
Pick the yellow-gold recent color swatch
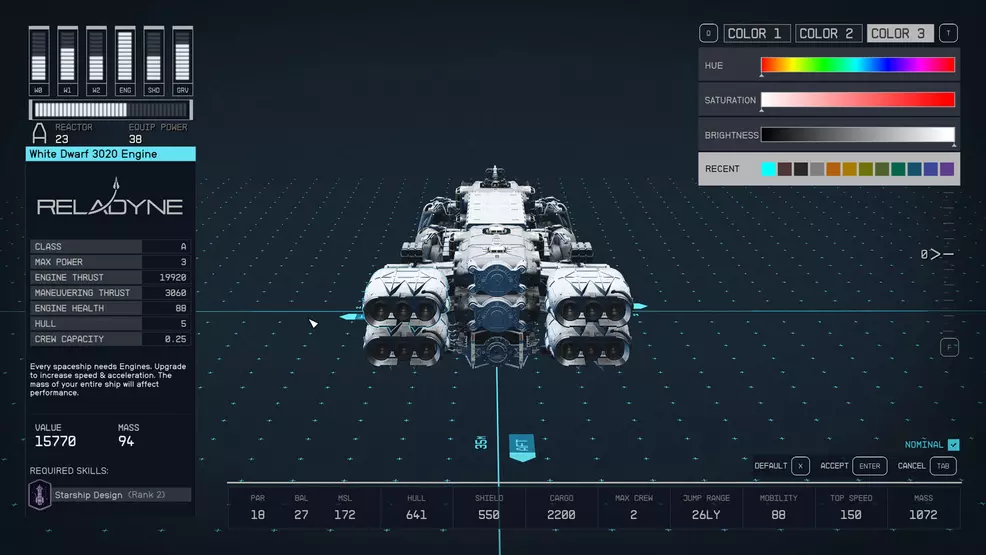pos(850,168)
